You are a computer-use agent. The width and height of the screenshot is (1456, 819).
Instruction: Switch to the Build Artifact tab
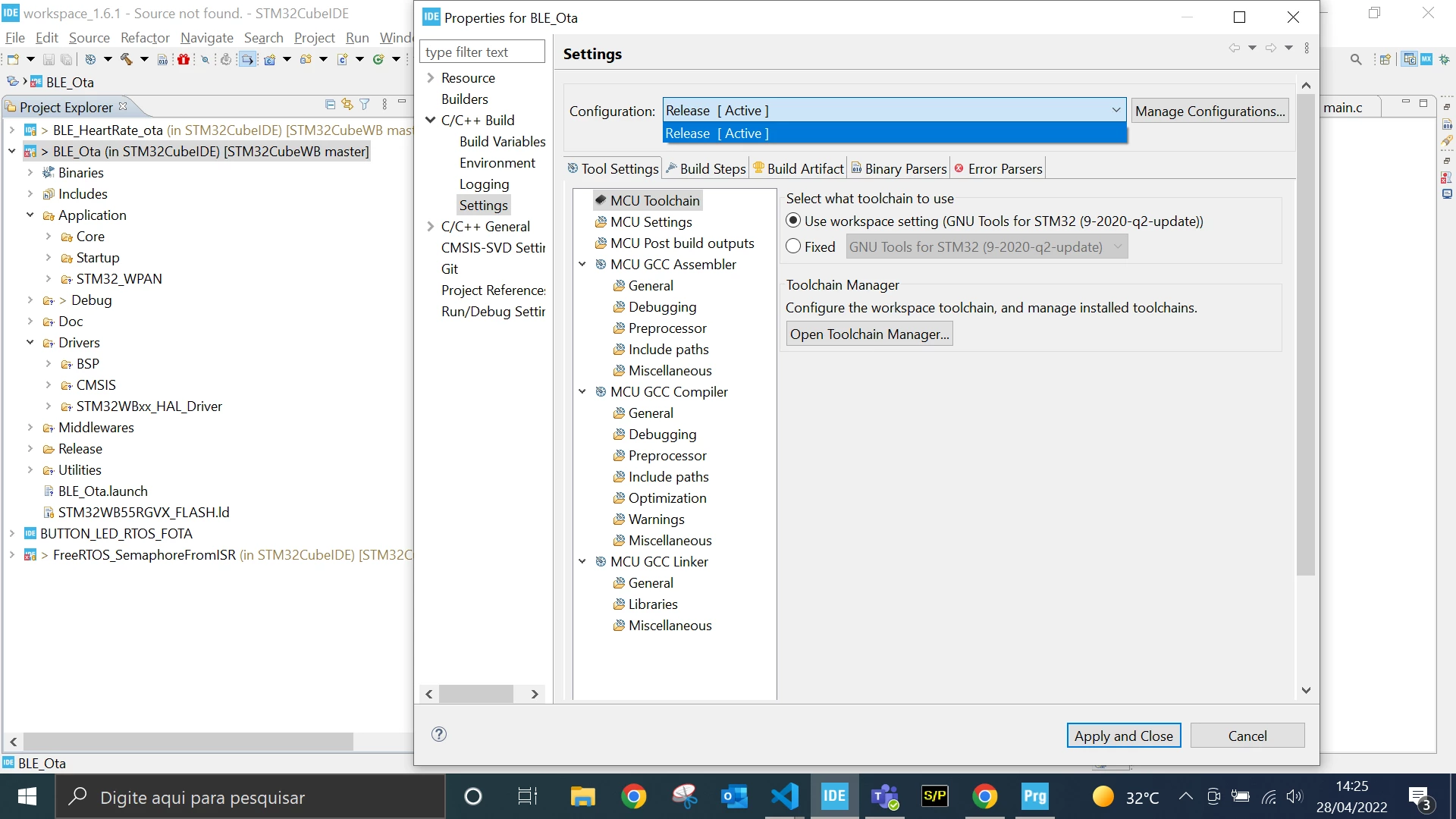click(798, 169)
